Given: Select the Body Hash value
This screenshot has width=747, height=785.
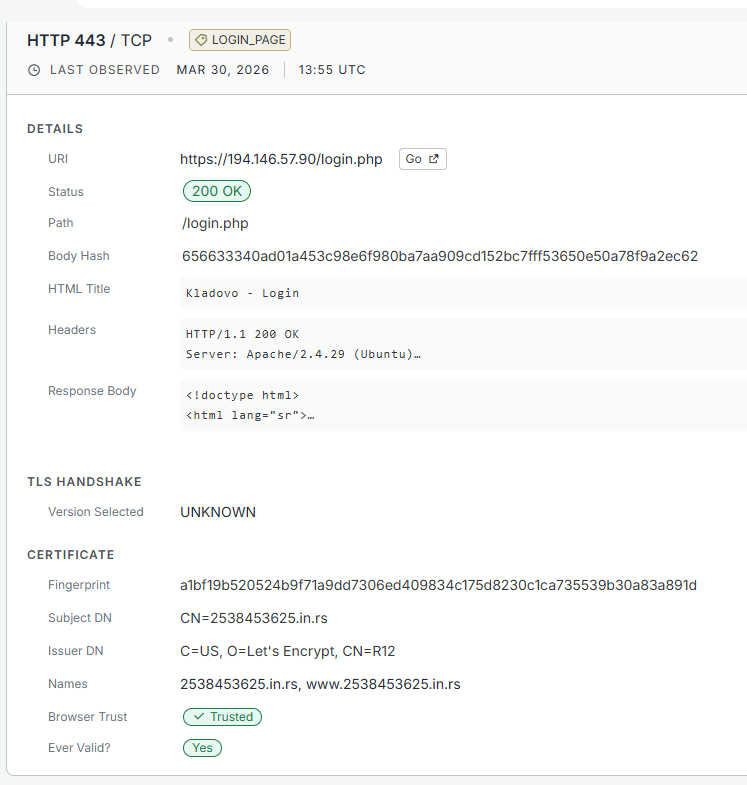Looking at the screenshot, I should pyautogui.click(x=440, y=256).
